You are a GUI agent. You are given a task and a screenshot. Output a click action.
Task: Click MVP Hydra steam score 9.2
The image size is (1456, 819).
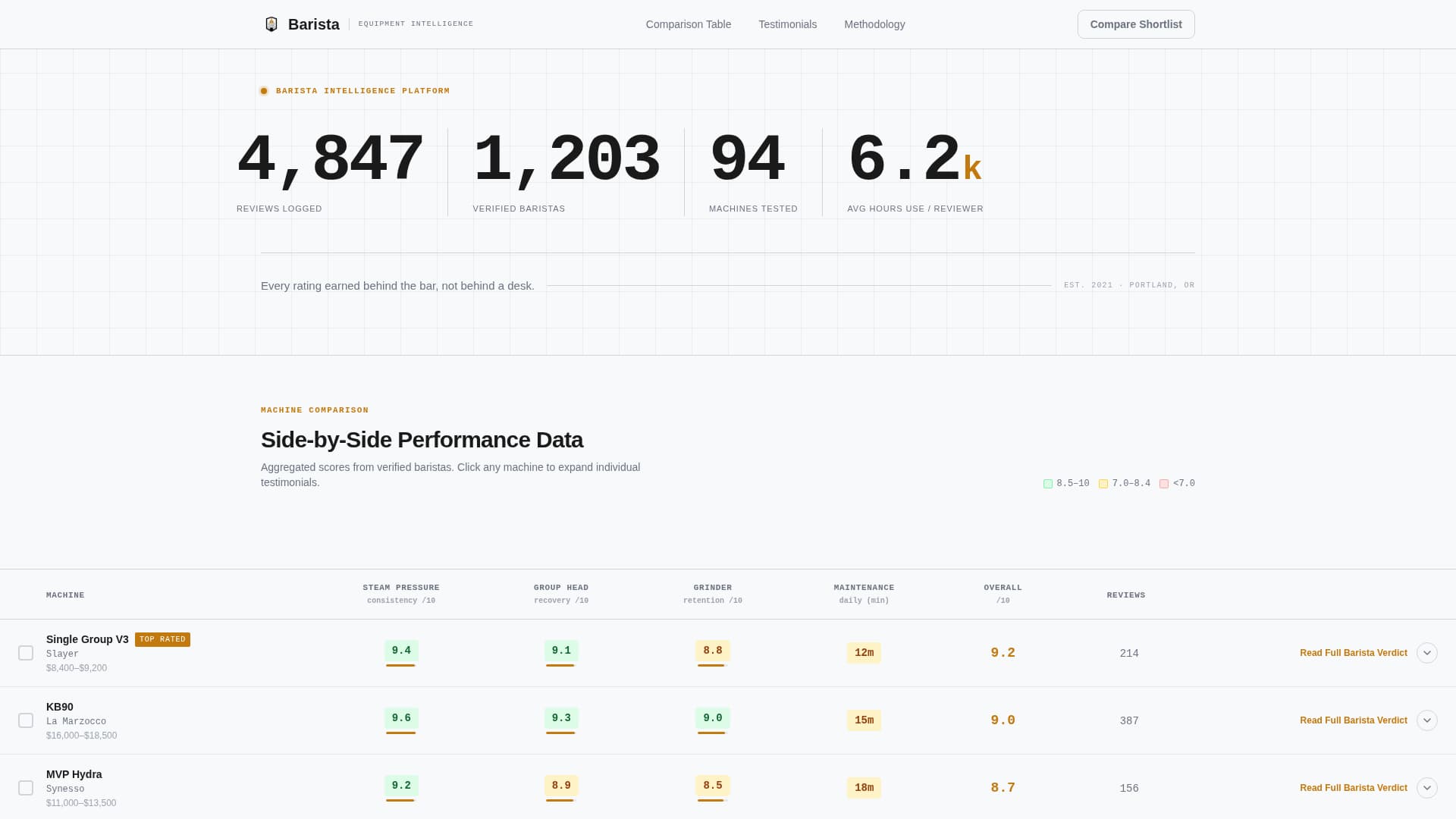pyautogui.click(x=401, y=786)
